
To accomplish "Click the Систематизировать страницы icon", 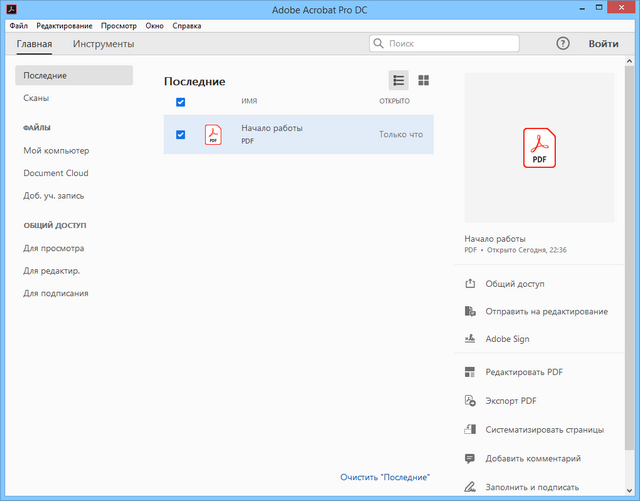I will pyautogui.click(x=470, y=430).
